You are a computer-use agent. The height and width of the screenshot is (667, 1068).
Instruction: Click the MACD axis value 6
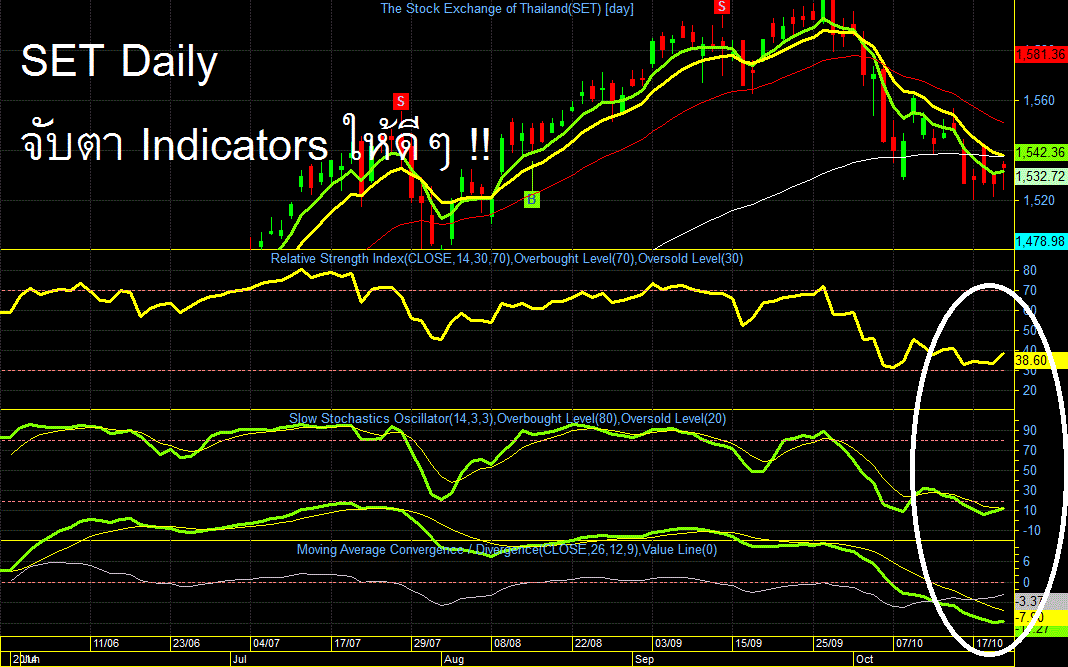[1026, 562]
